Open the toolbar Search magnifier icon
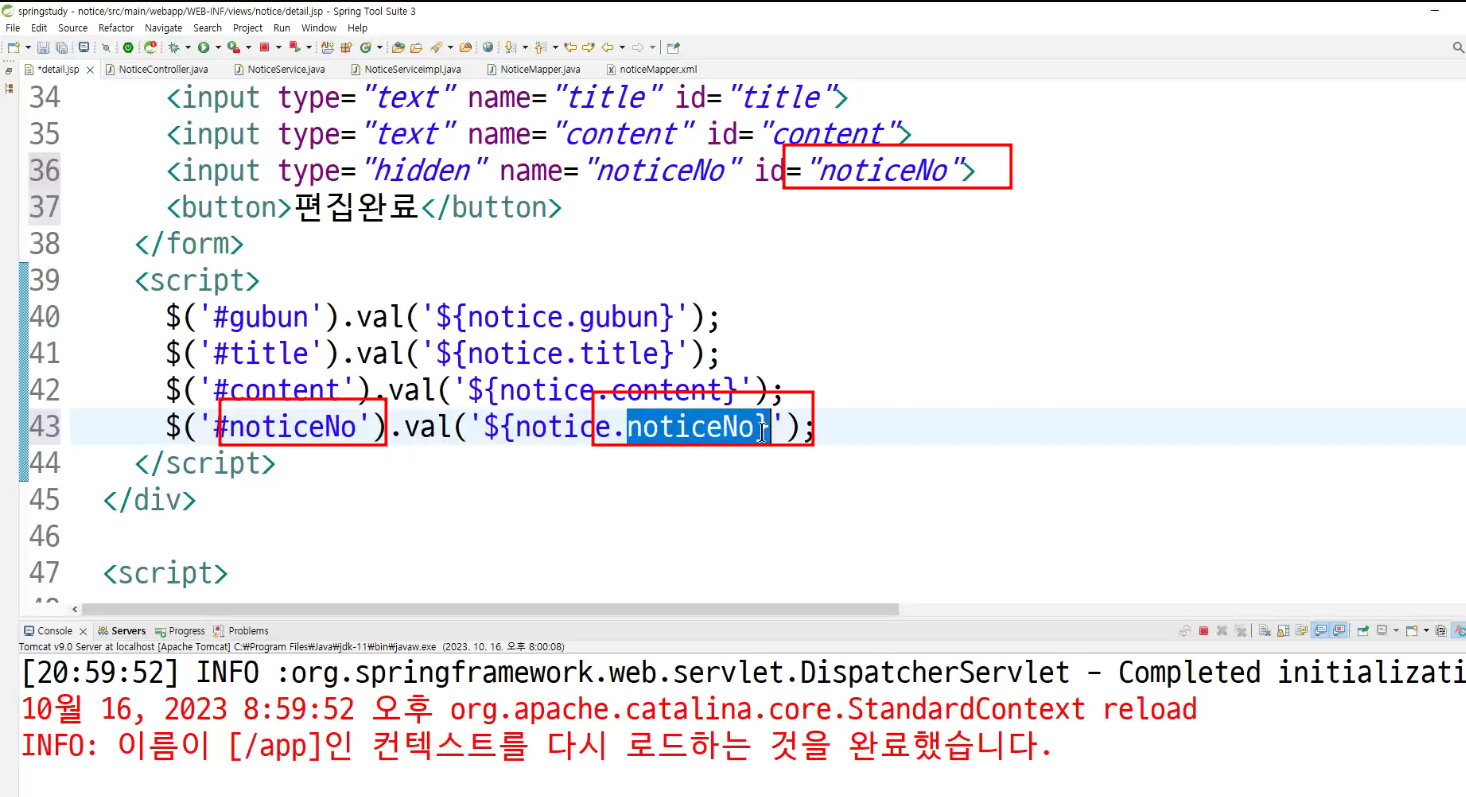1466x797 pixels. [1458, 47]
